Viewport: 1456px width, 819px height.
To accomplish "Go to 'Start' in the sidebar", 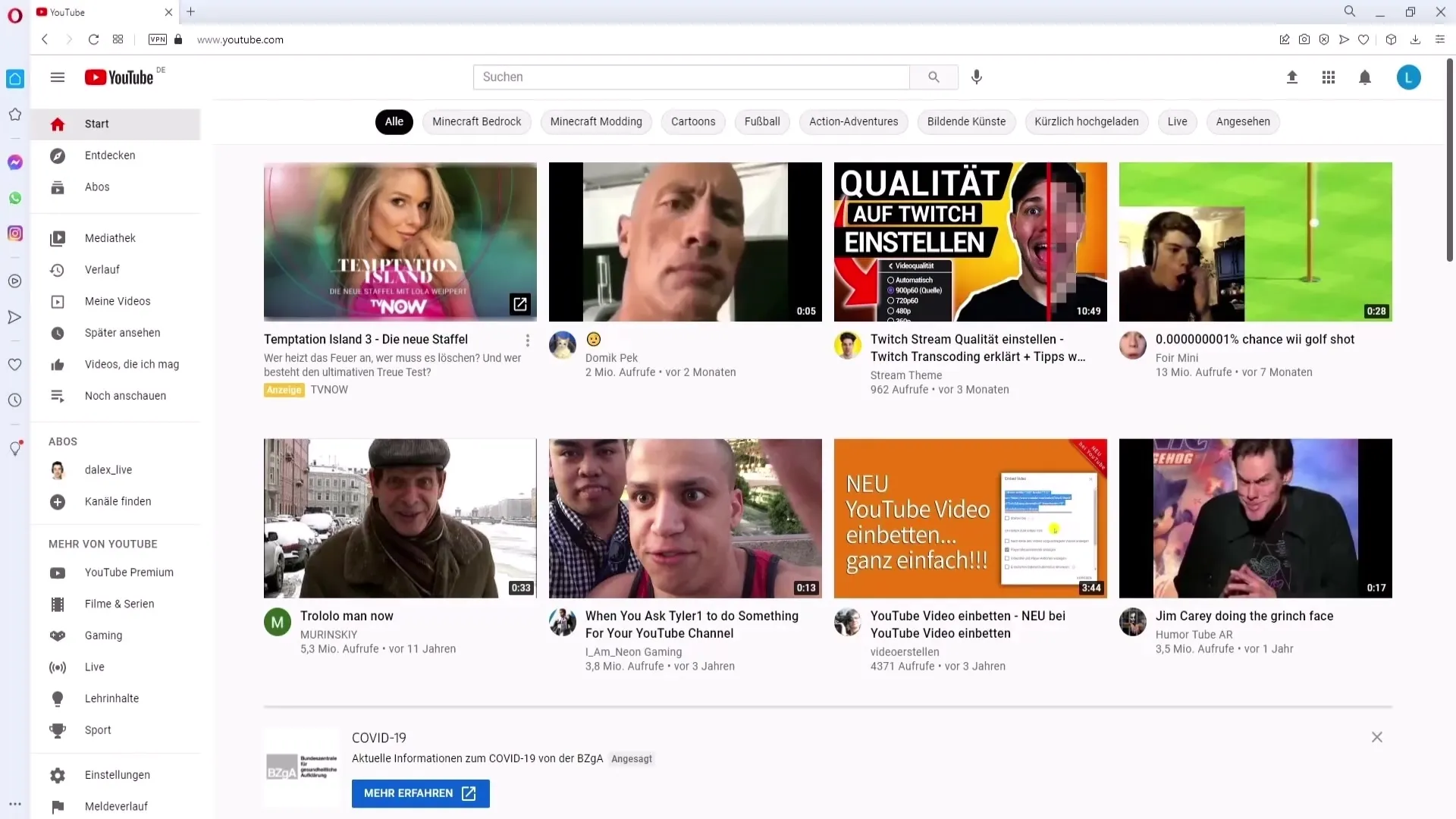I will (115, 124).
